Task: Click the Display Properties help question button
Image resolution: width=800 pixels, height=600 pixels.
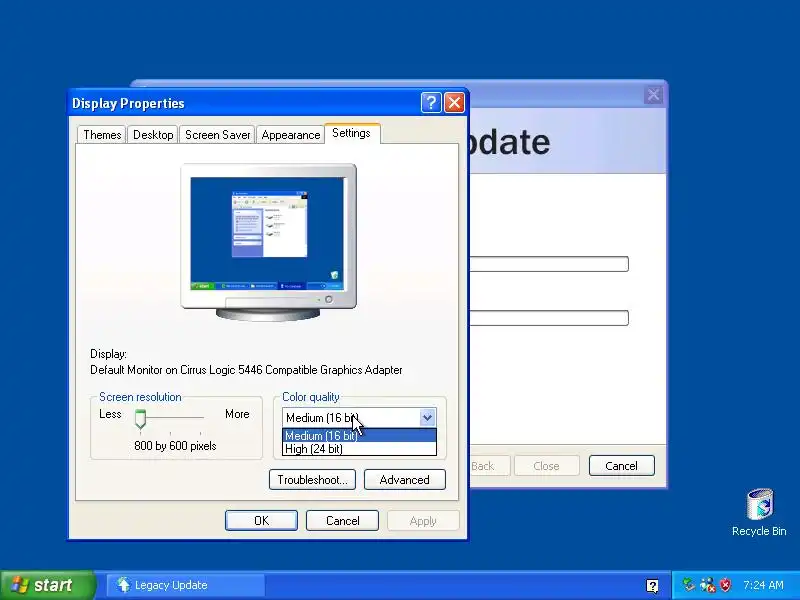Action: click(431, 103)
